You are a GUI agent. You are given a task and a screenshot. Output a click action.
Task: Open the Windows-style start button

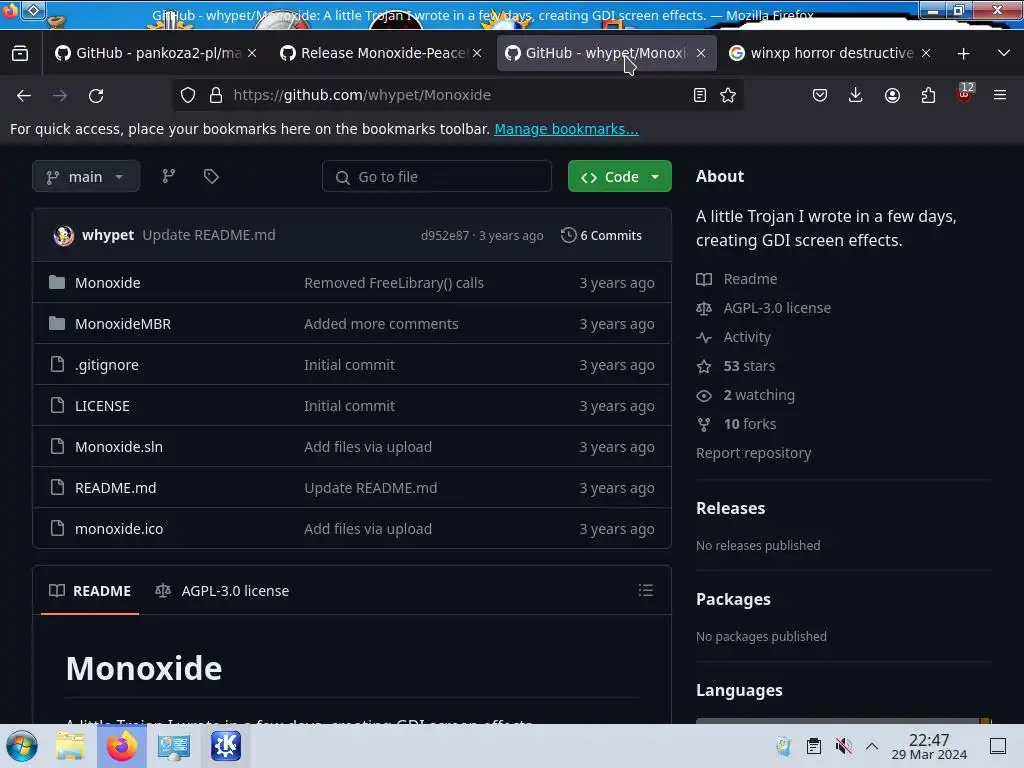22,746
